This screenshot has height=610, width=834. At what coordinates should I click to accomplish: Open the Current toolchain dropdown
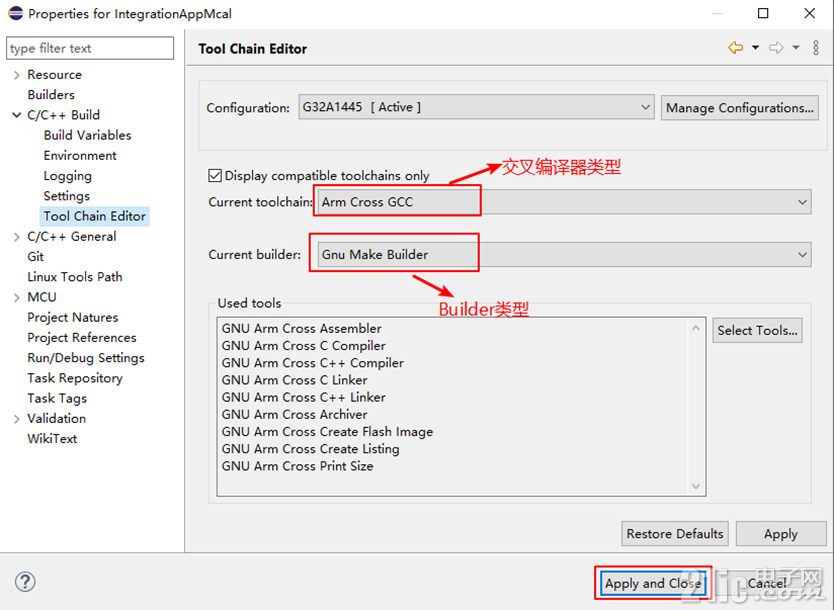coord(564,202)
